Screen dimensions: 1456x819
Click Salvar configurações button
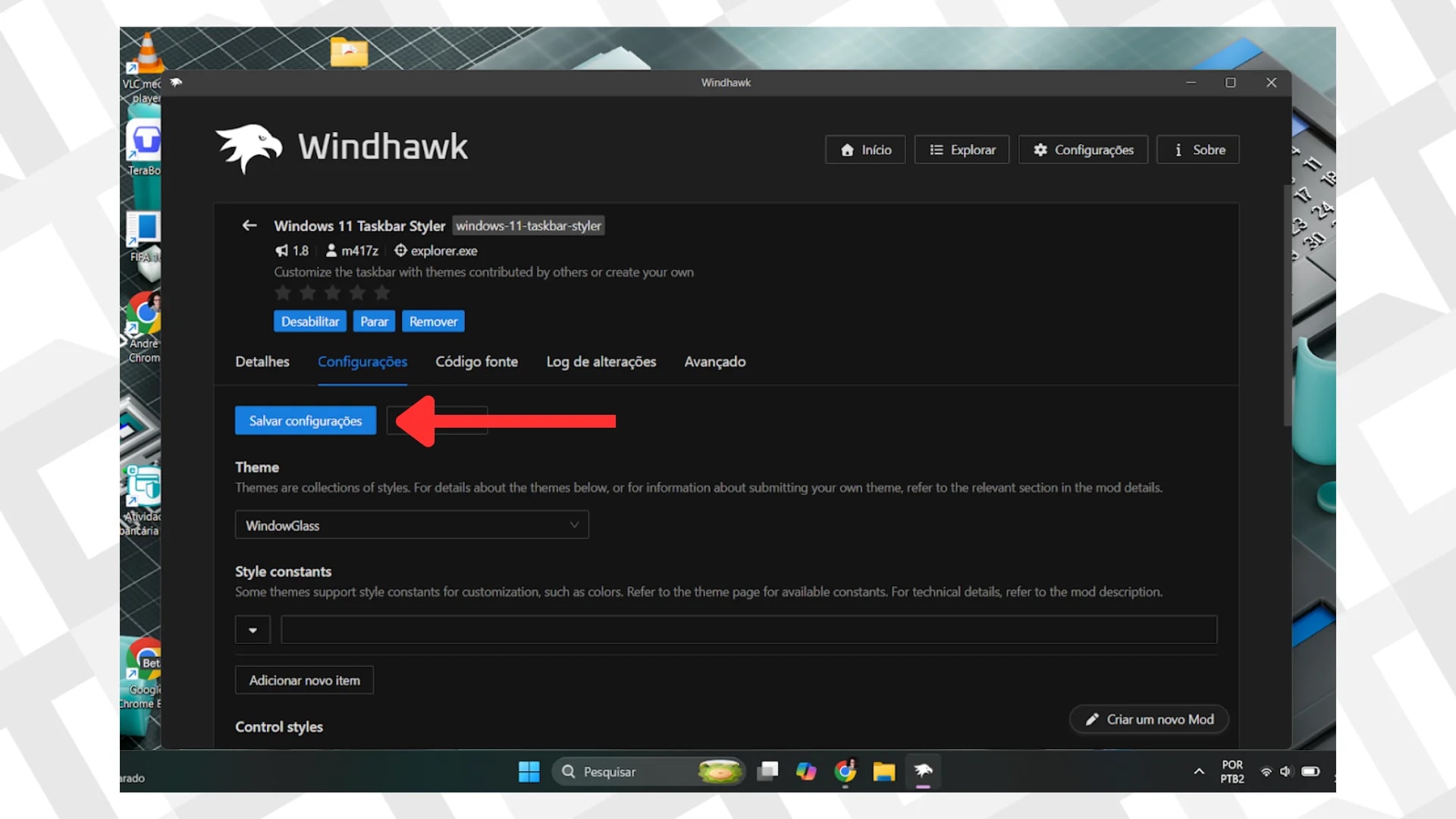point(306,421)
